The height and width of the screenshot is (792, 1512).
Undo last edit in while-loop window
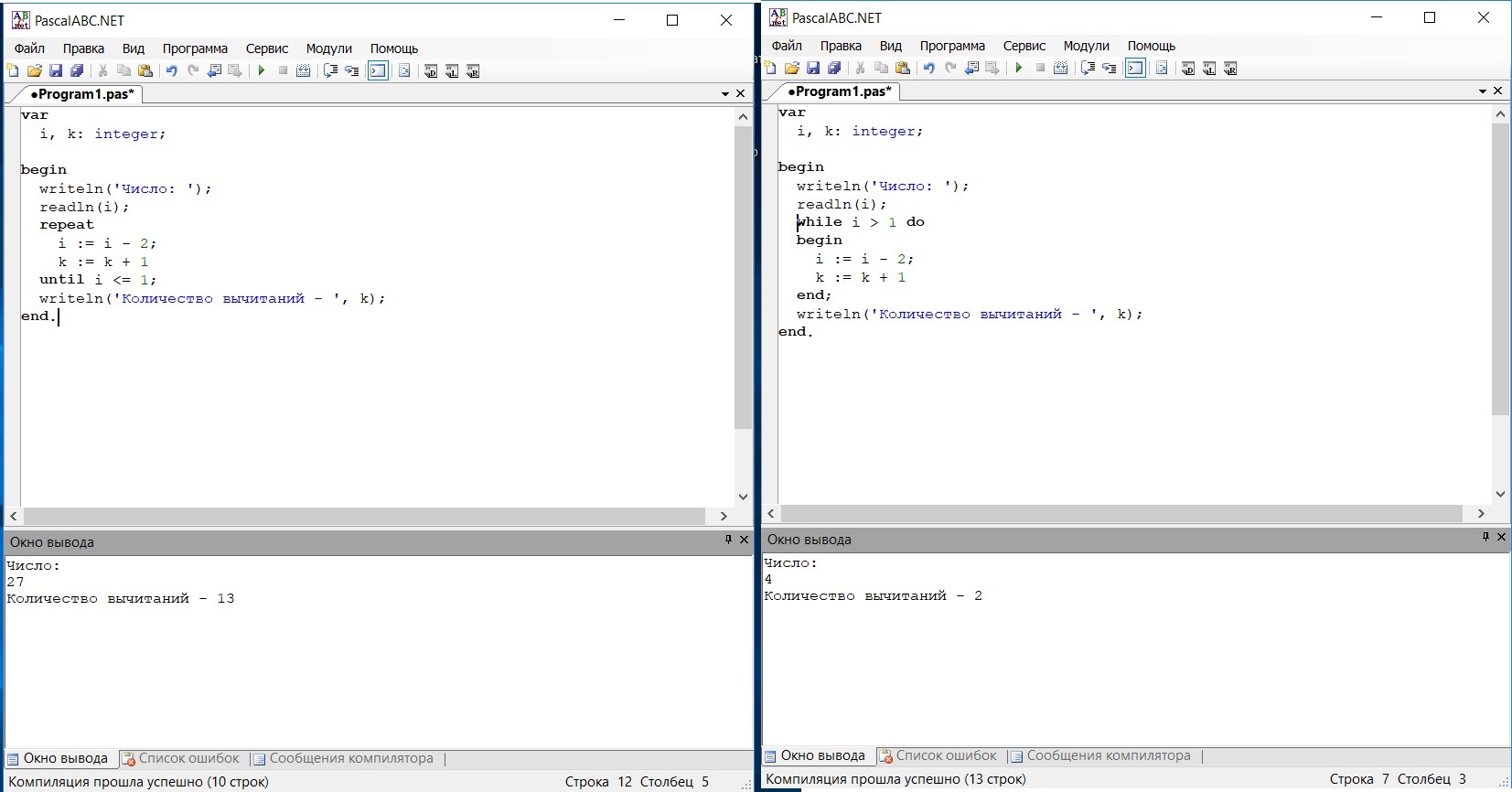tap(928, 68)
